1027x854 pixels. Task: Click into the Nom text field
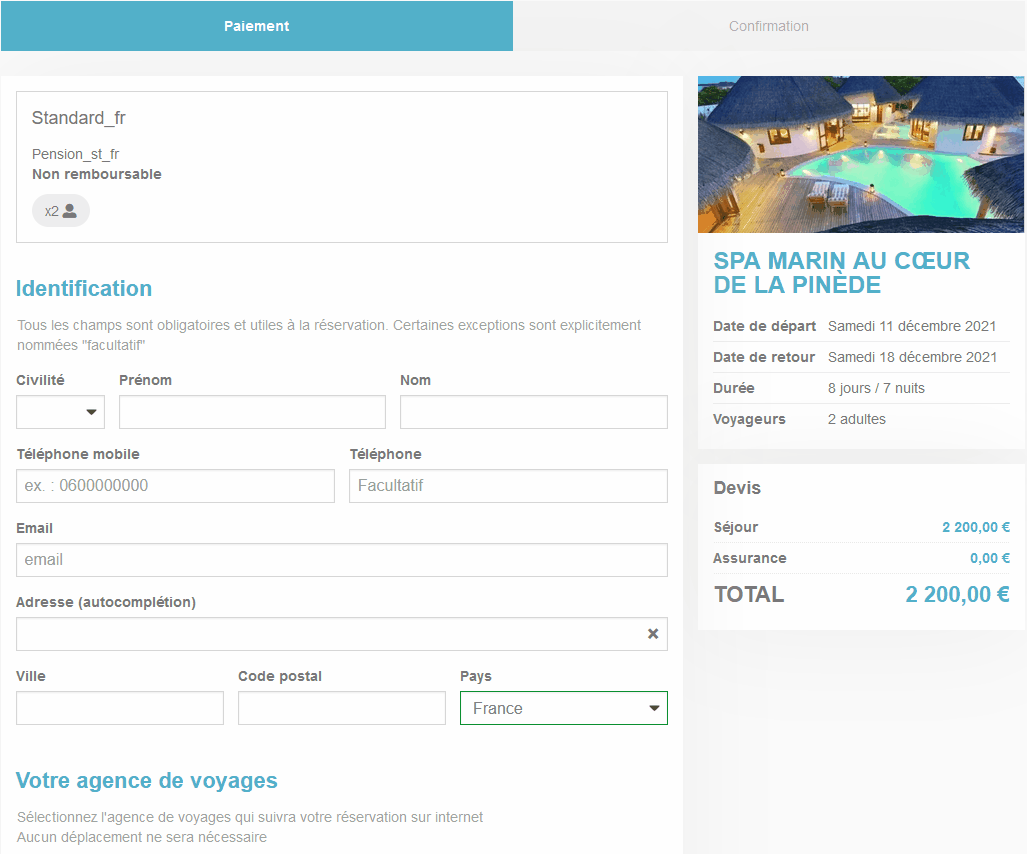point(533,412)
